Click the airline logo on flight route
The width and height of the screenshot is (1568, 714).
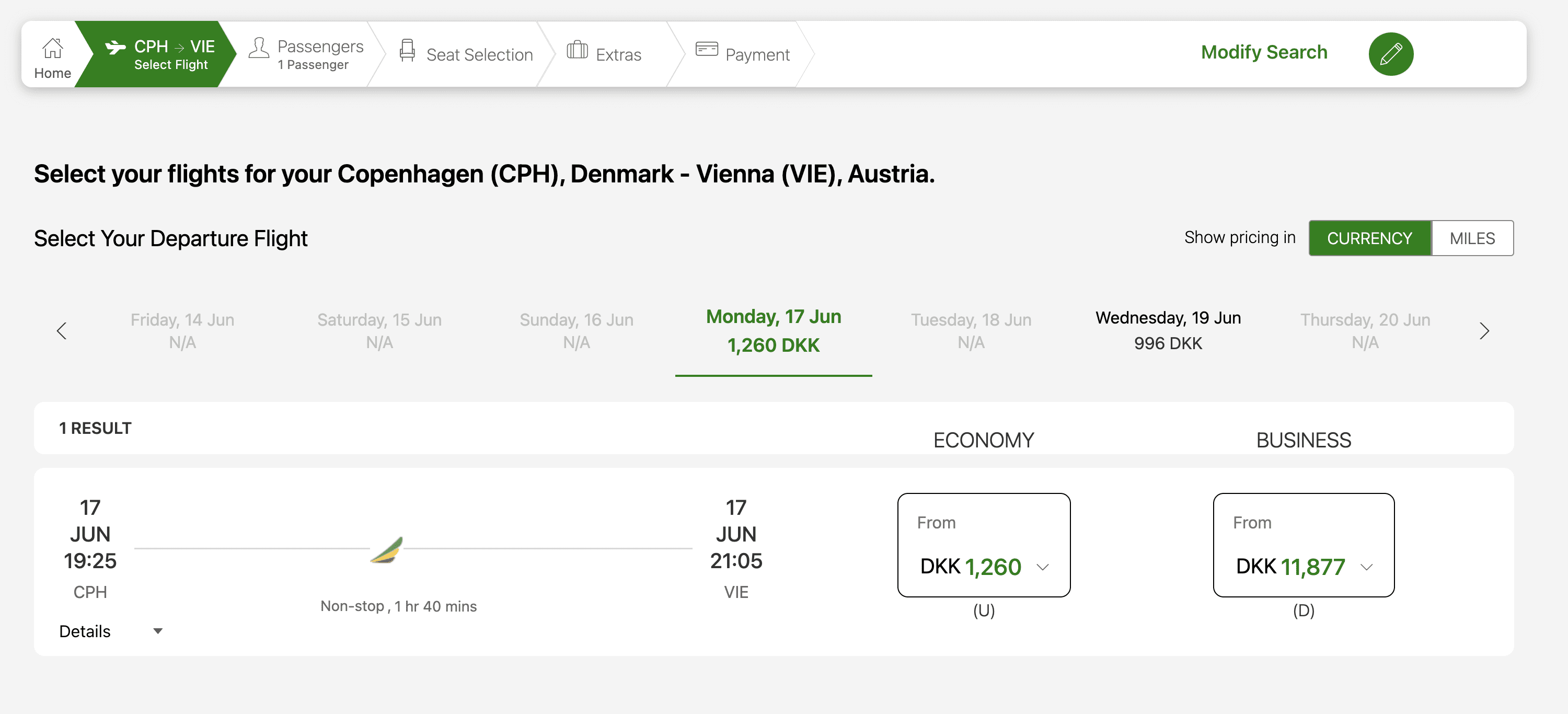pyautogui.click(x=388, y=550)
